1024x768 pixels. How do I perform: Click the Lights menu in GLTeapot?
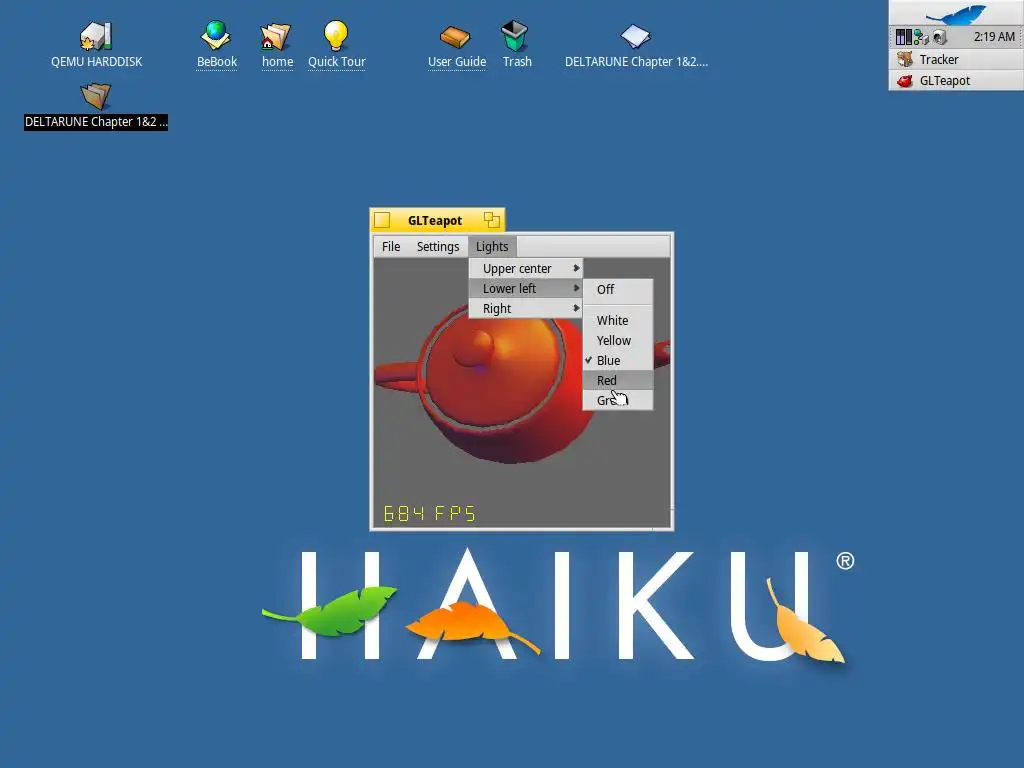tap(492, 247)
